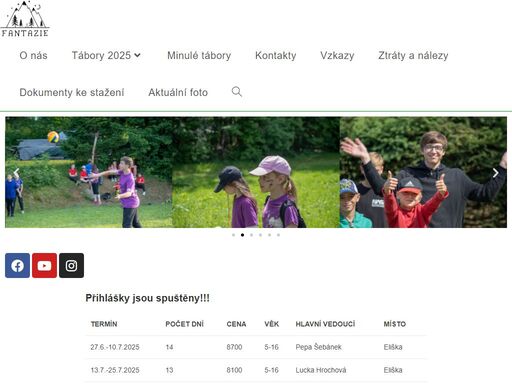The image size is (512, 384).
Task: Go to Kontakty page
Action: pos(276,55)
